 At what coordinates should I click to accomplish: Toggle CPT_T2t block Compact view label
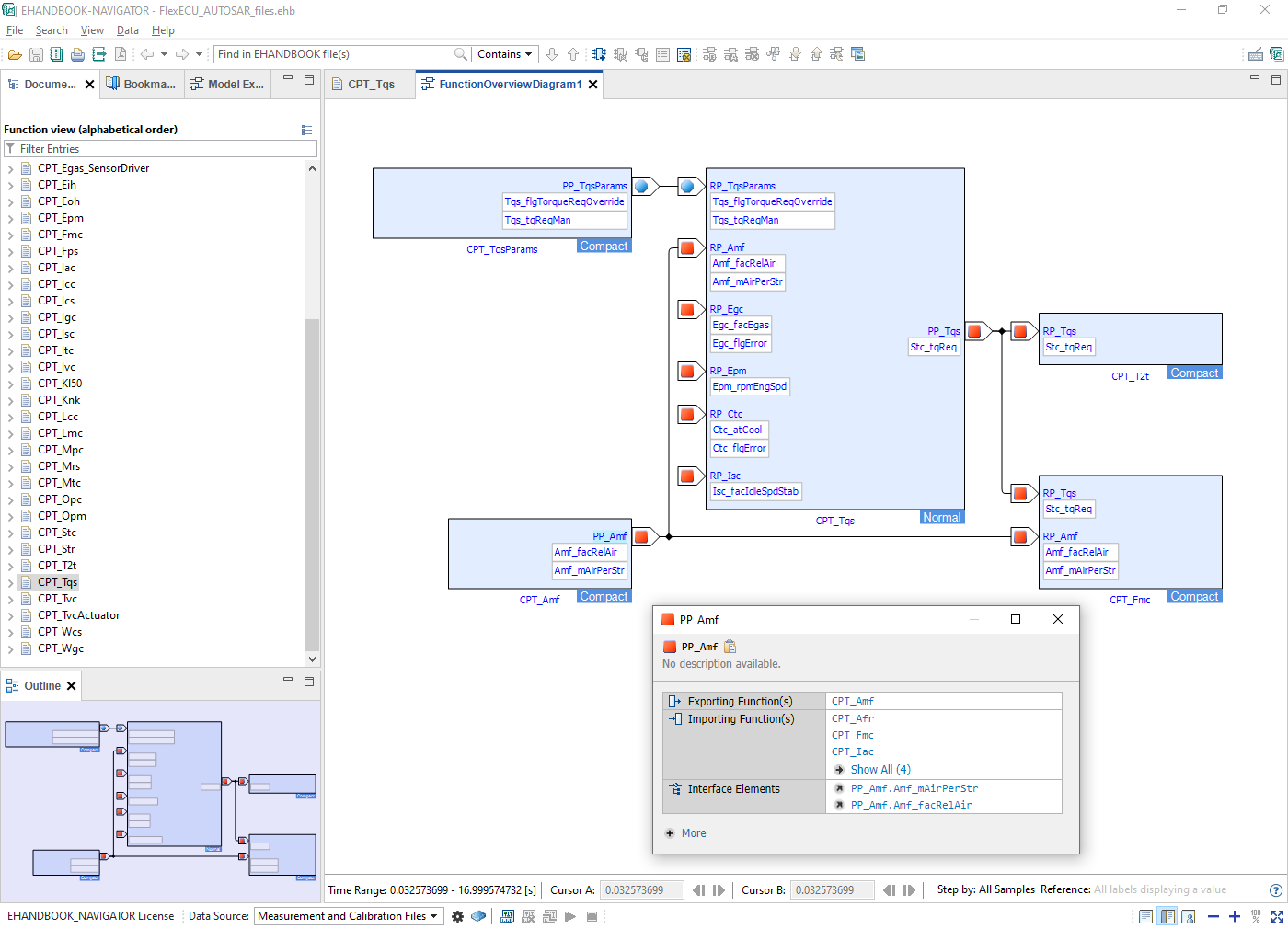[x=1194, y=373]
